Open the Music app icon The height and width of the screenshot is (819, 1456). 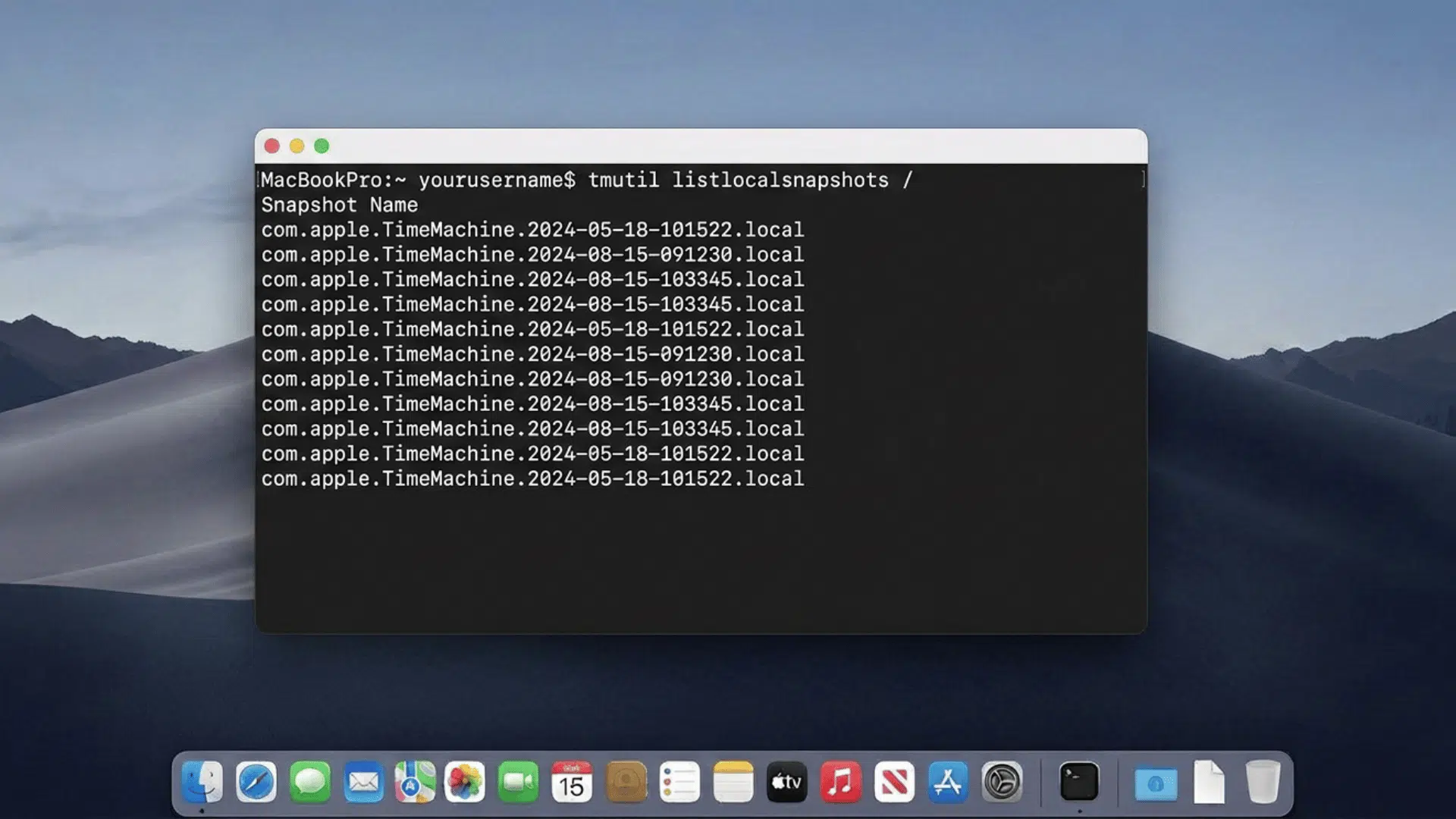click(841, 782)
